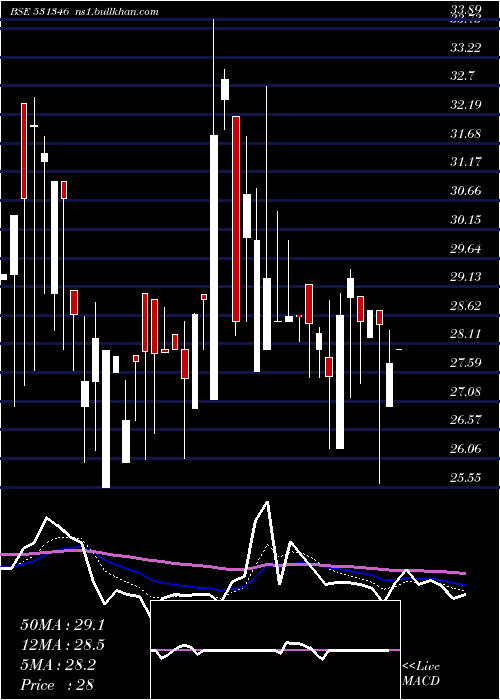Click the 27.08 price axis label

[466, 392]
